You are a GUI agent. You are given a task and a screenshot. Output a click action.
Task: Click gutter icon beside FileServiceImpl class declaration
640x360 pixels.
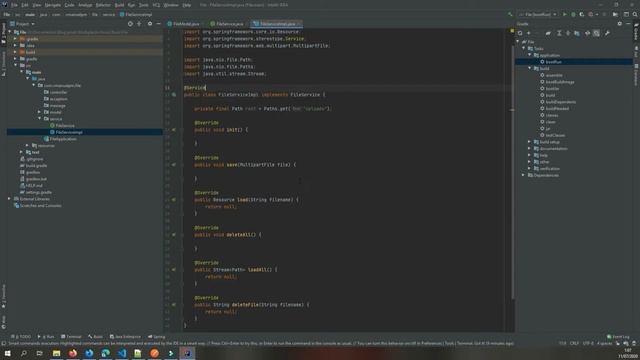tap(174, 95)
